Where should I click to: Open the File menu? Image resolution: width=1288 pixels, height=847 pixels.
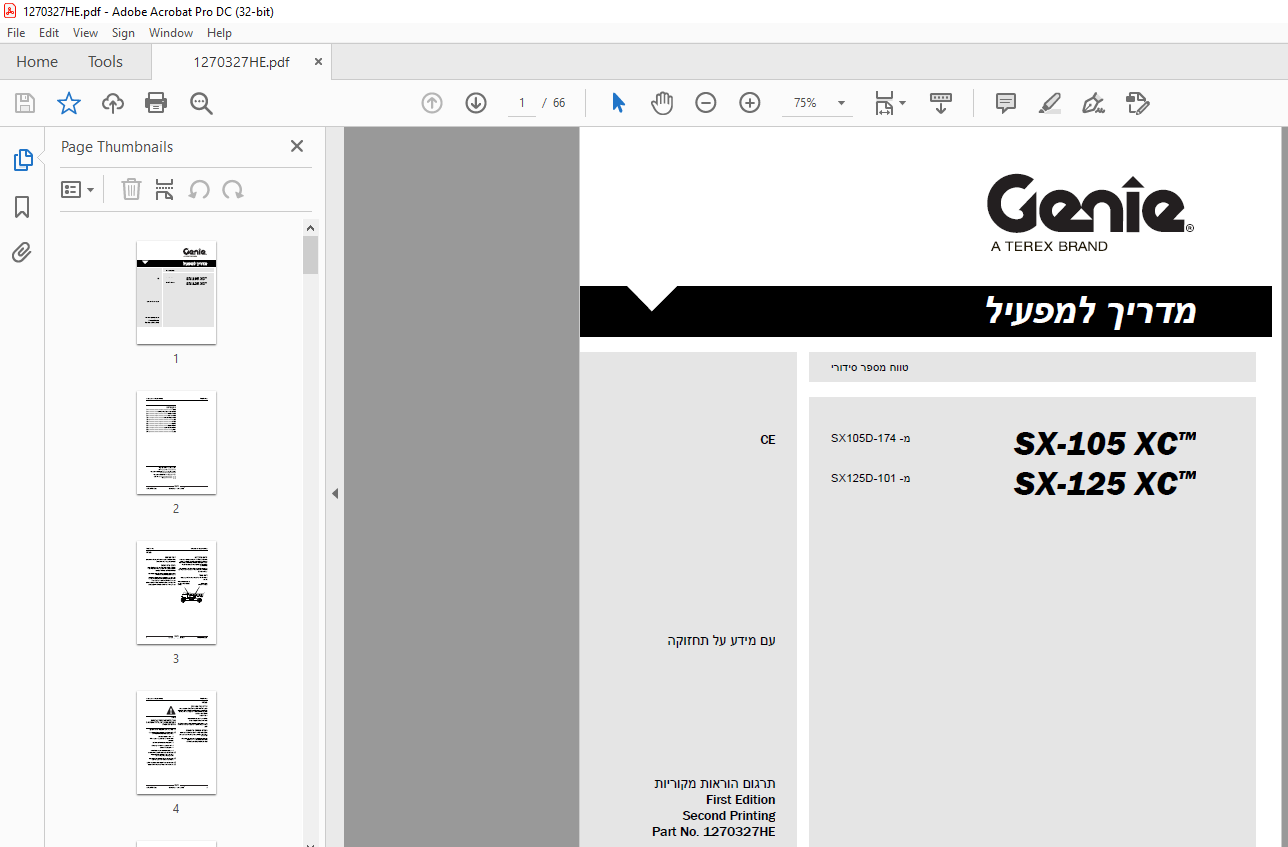coord(16,33)
